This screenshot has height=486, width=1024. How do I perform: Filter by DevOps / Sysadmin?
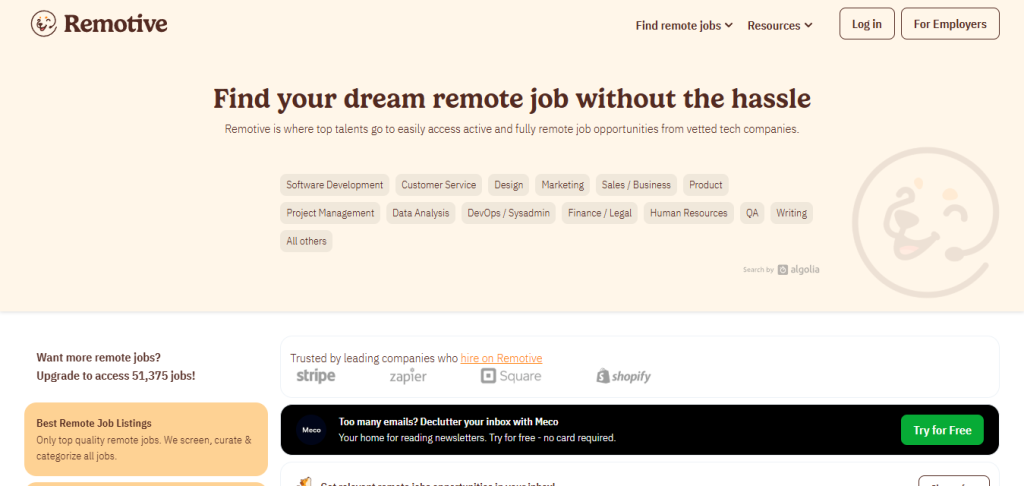(x=509, y=213)
